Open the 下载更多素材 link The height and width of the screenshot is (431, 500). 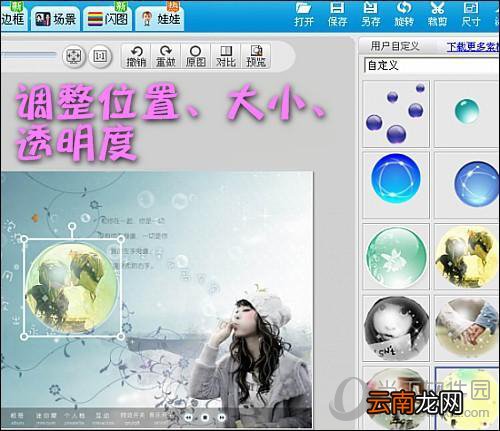coord(473,47)
